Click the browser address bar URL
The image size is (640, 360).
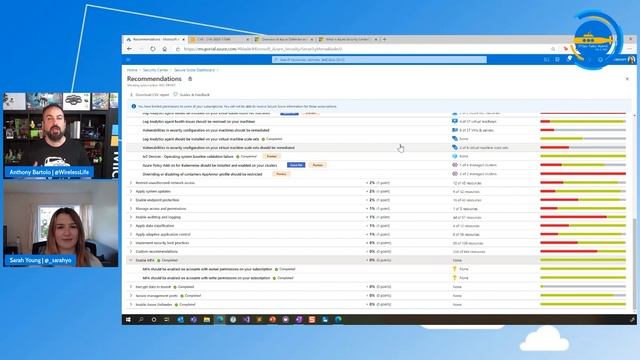tap(263, 49)
